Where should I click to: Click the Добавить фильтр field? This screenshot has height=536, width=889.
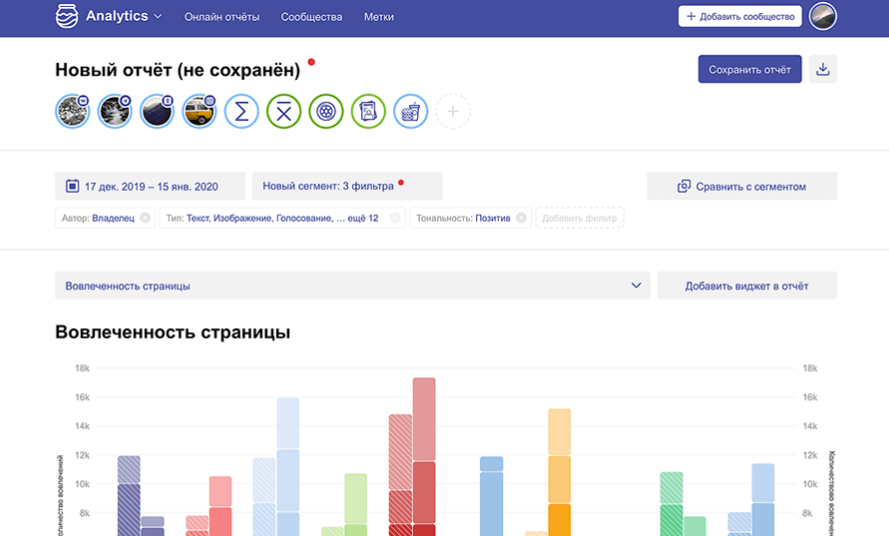[x=580, y=218]
